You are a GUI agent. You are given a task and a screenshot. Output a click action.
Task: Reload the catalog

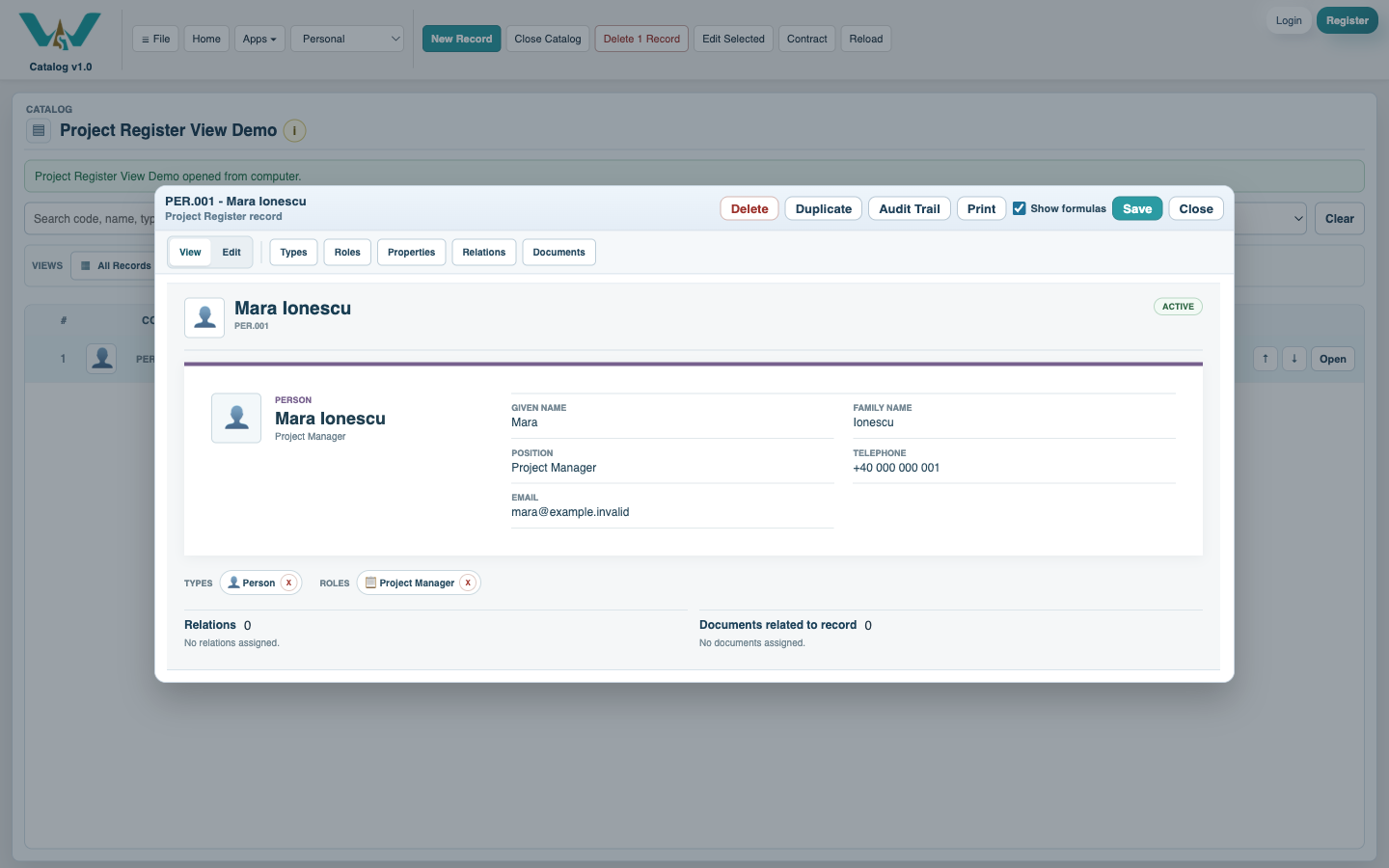pos(866,39)
